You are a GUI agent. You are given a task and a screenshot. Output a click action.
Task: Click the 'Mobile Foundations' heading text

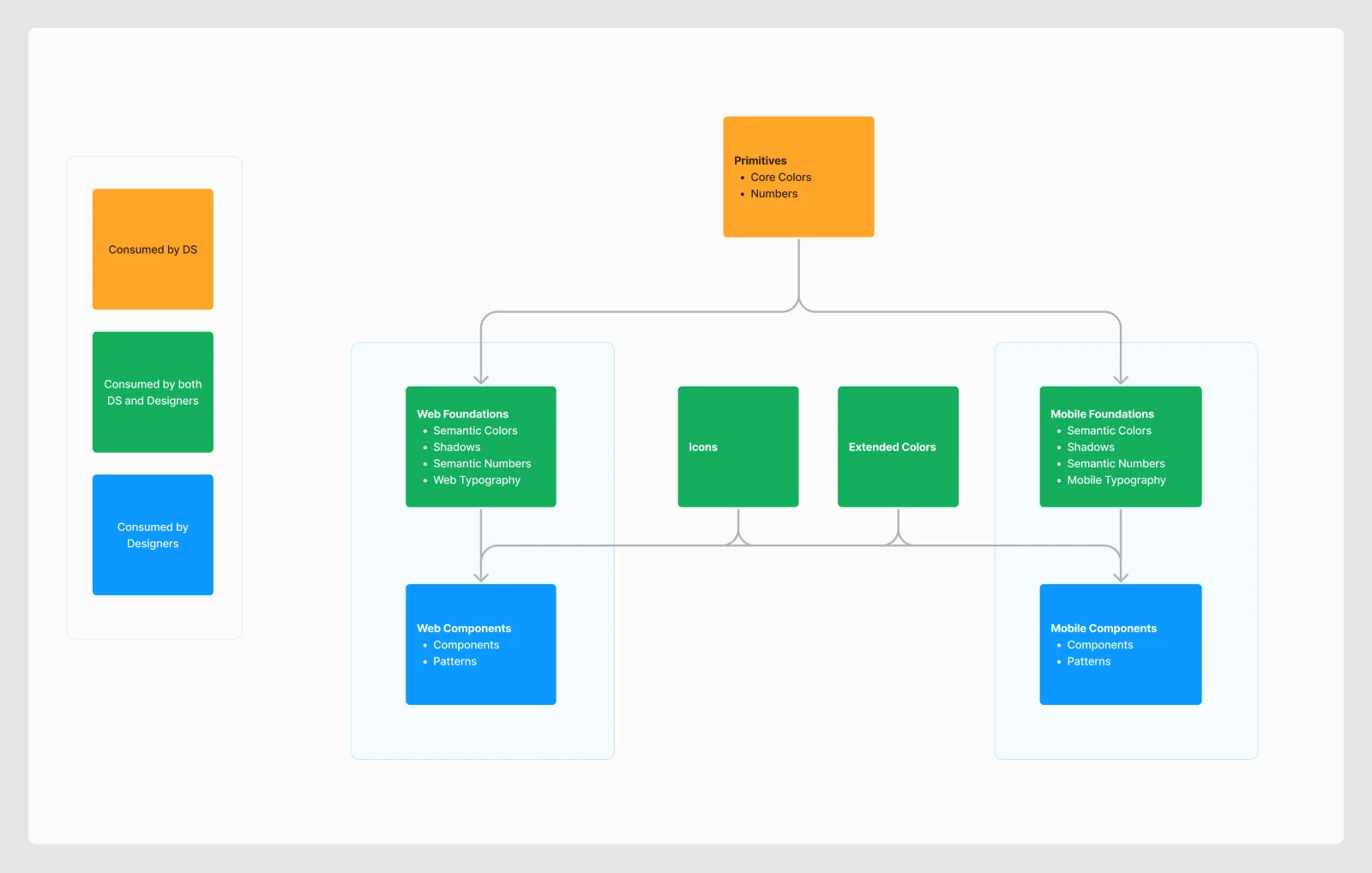pyautogui.click(x=1102, y=414)
